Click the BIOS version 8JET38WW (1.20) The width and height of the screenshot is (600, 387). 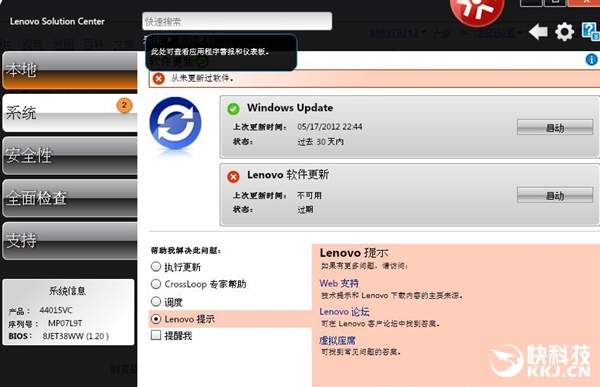[x=76, y=336]
